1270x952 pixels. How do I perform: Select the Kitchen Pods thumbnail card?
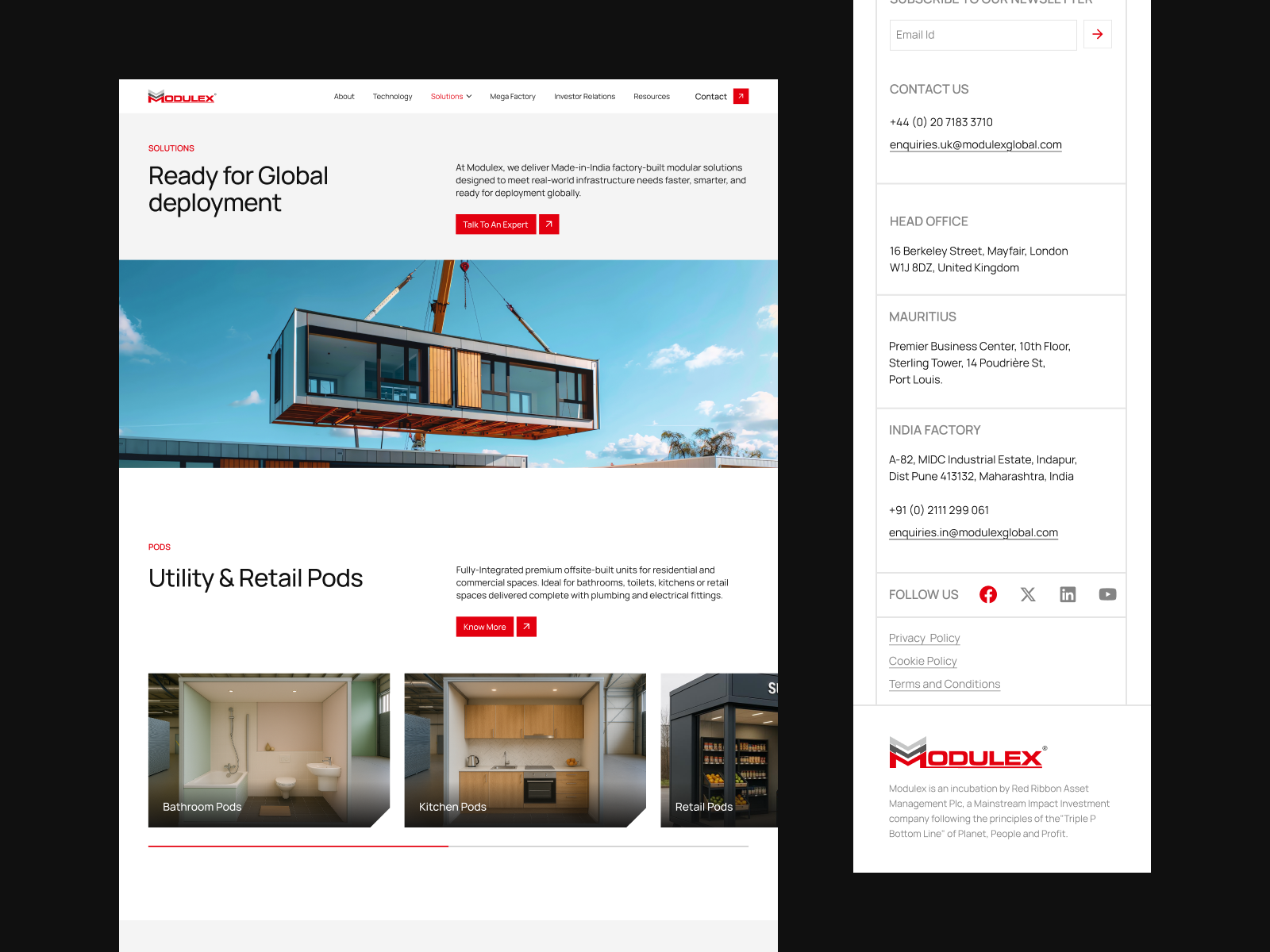click(525, 750)
